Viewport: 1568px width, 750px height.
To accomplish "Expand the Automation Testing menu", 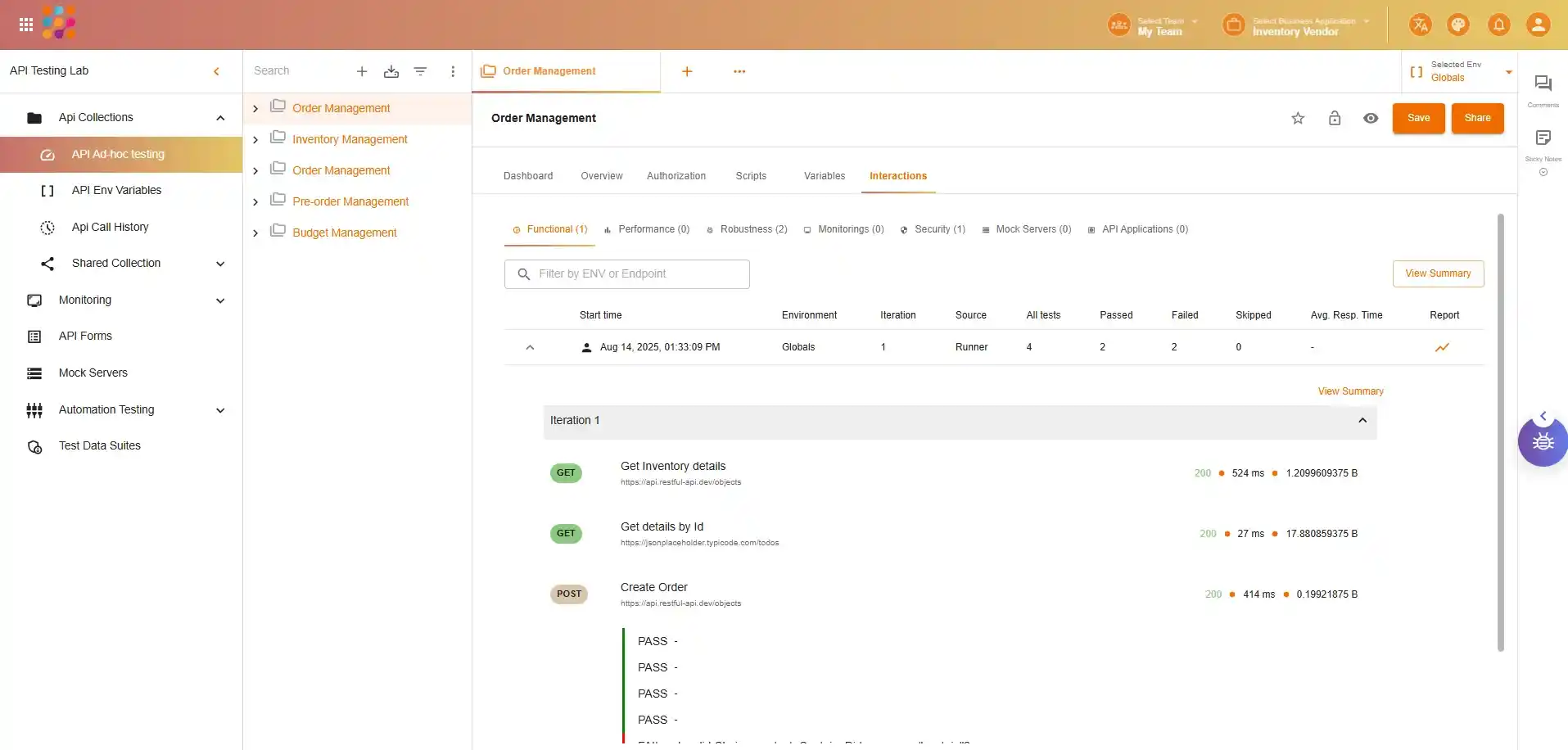I will tap(219, 410).
